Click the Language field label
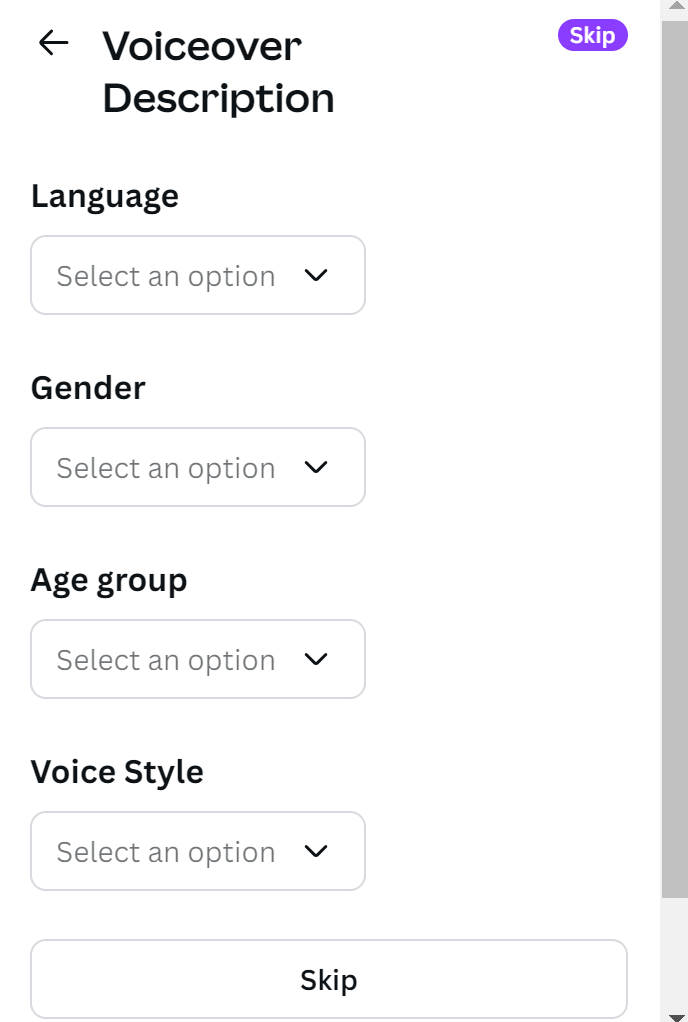The width and height of the screenshot is (688, 1022). 105,196
